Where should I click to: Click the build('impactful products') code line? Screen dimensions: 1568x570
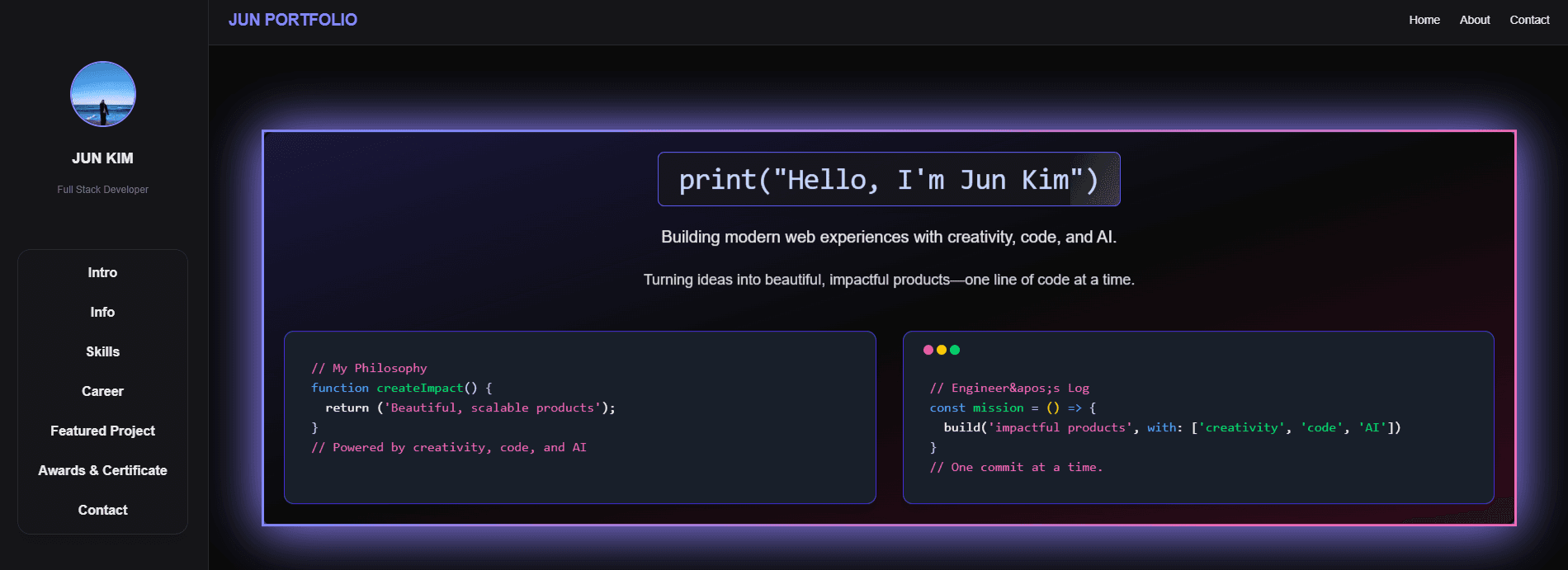[1173, 427]
